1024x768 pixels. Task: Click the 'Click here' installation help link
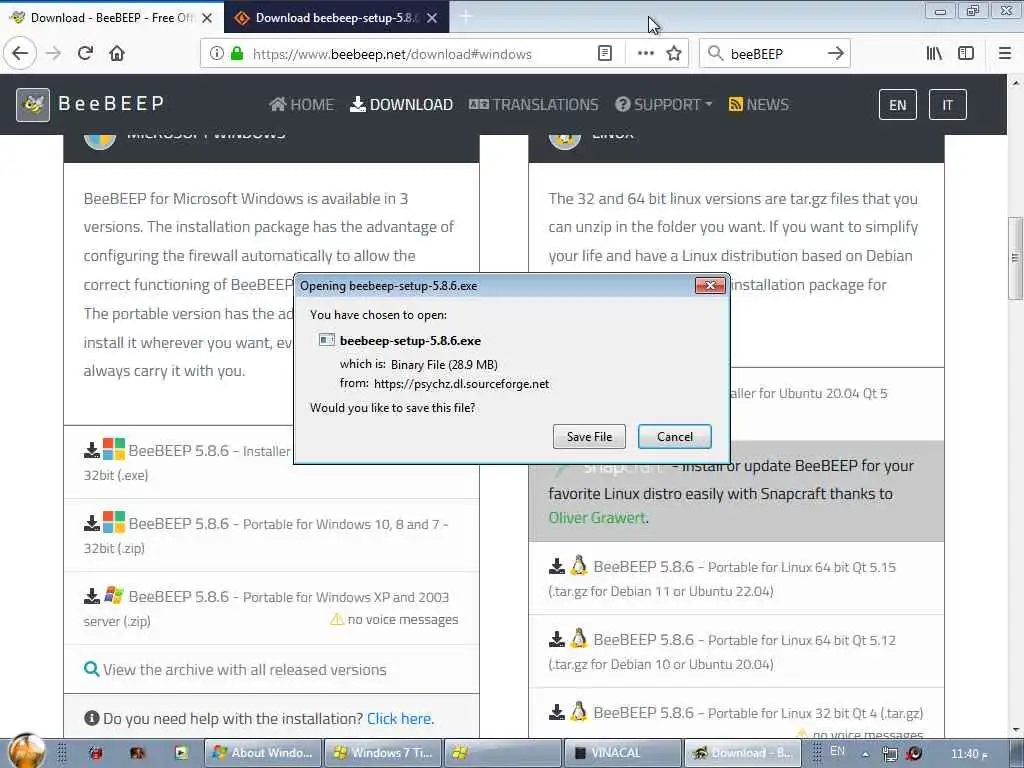point(400,718)
